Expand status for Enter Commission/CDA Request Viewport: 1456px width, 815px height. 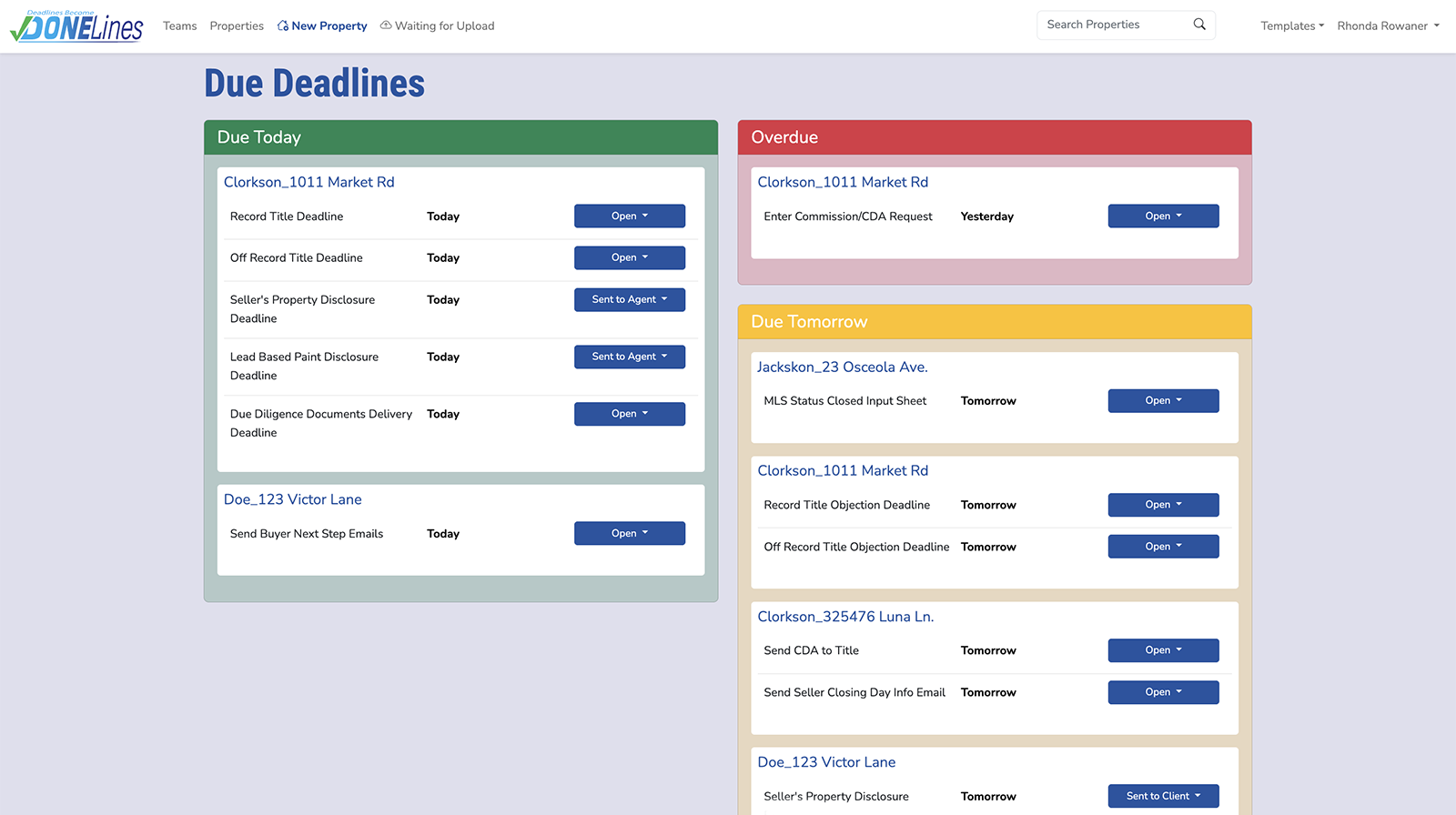pyautogui.click(x=1163, y=216)
